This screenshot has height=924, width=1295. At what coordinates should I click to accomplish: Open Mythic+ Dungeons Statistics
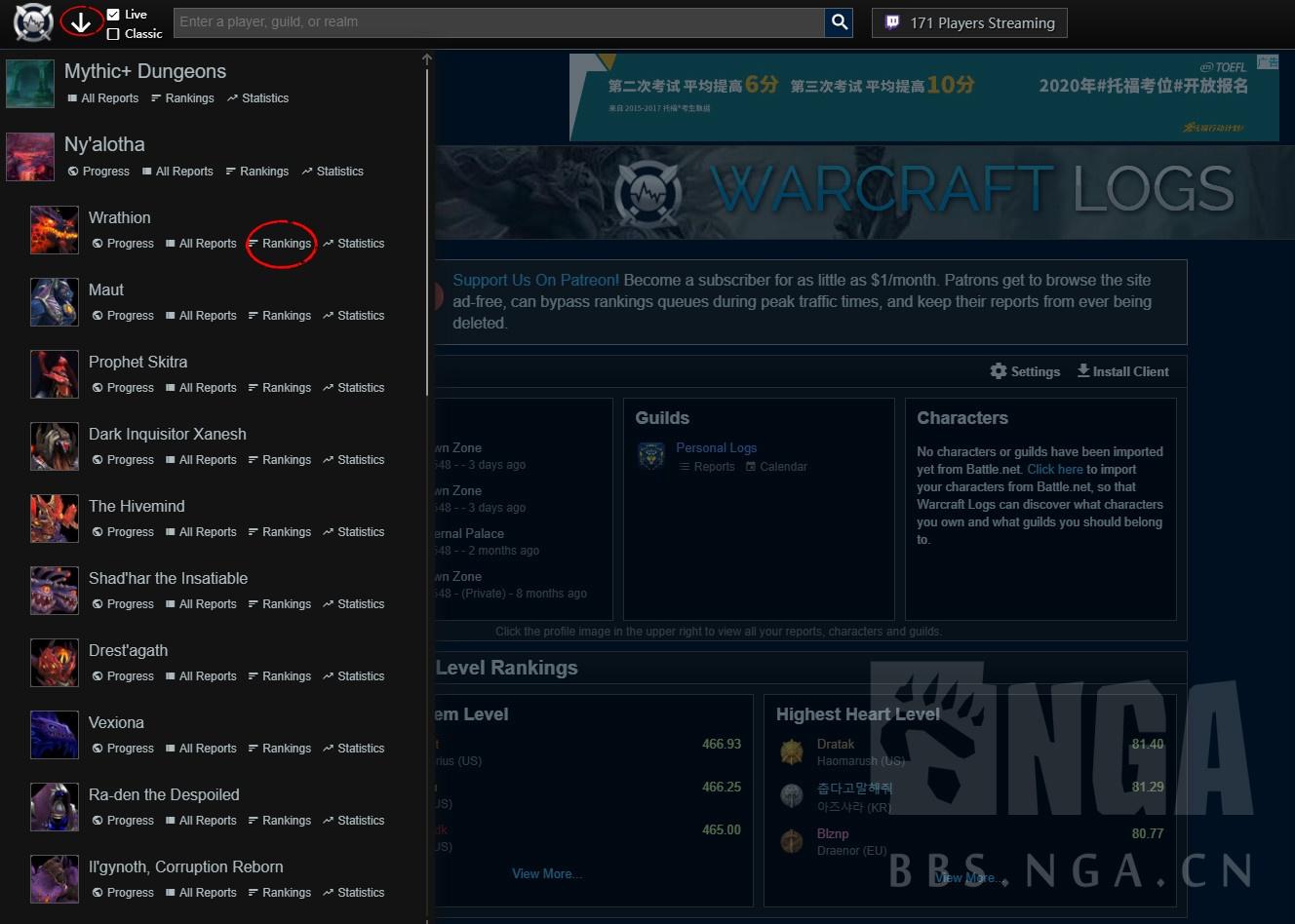257,98
